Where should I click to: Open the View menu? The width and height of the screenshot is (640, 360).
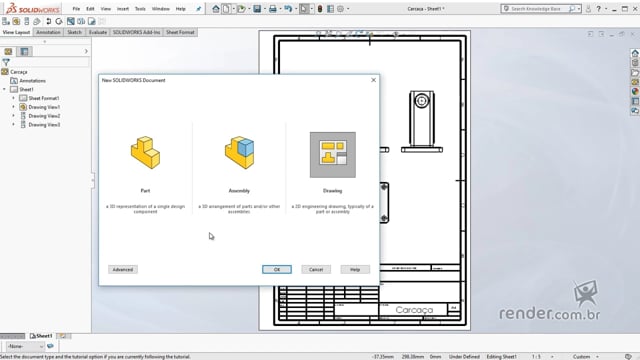click(106, 9)
